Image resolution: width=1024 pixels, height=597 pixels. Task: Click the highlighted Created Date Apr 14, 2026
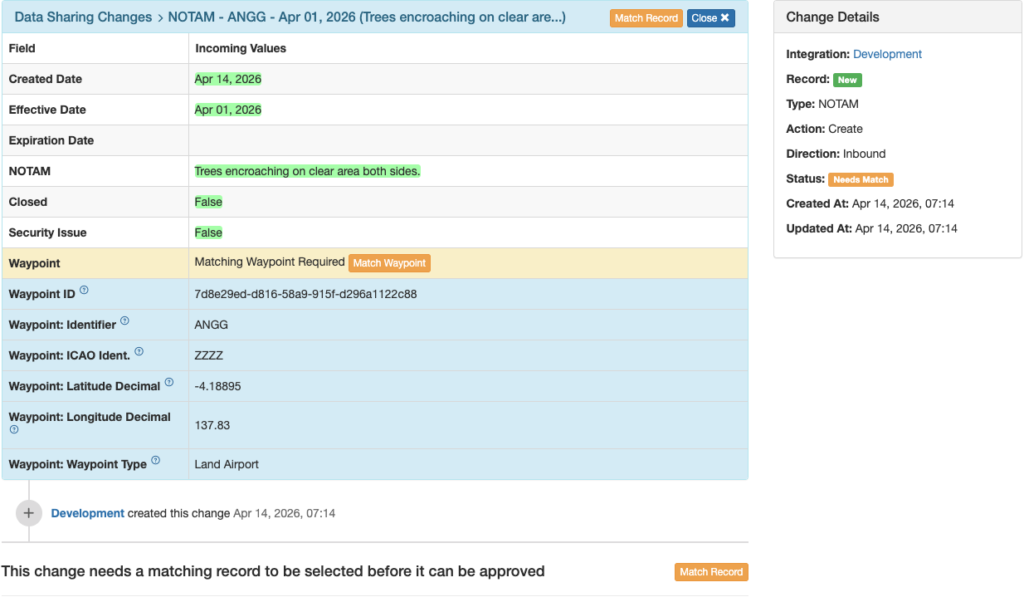[228, 79]
